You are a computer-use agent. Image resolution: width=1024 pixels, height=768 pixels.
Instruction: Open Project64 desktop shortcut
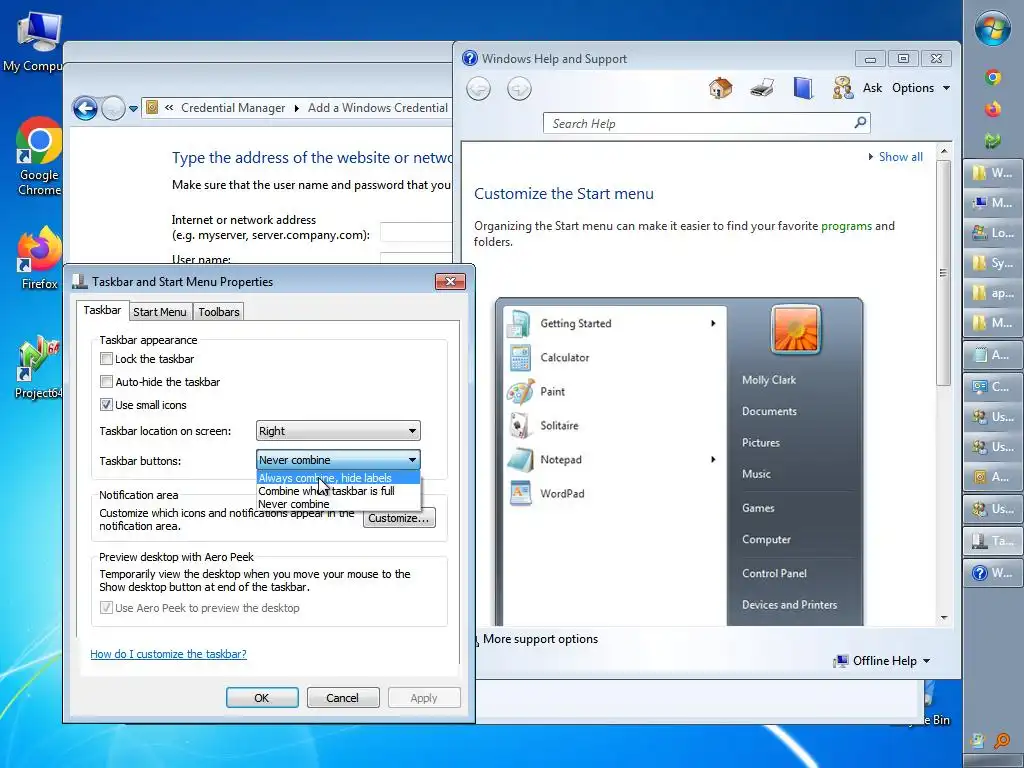coord(39,367)
